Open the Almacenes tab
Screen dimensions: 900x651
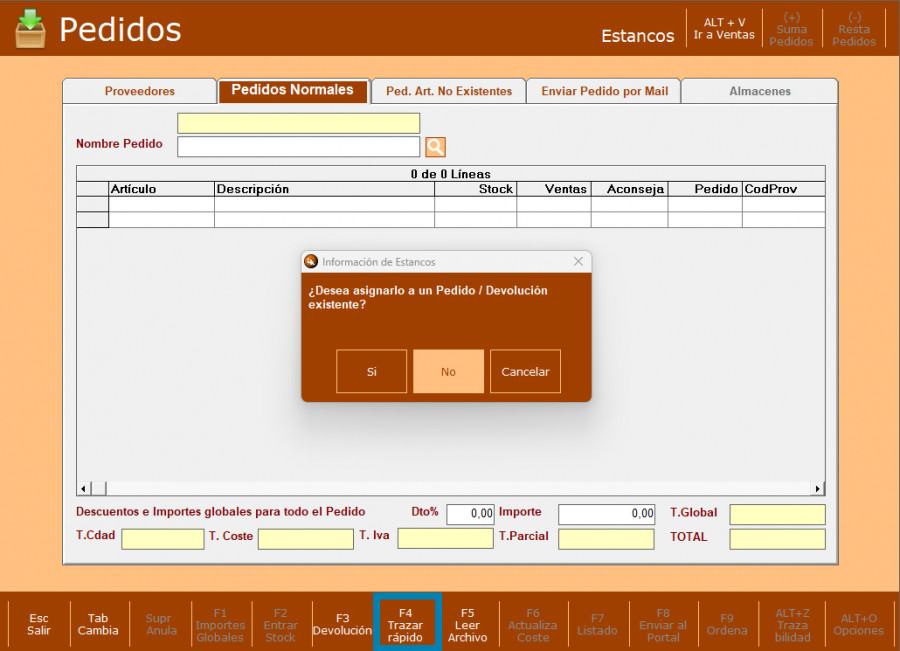point(759,91)
